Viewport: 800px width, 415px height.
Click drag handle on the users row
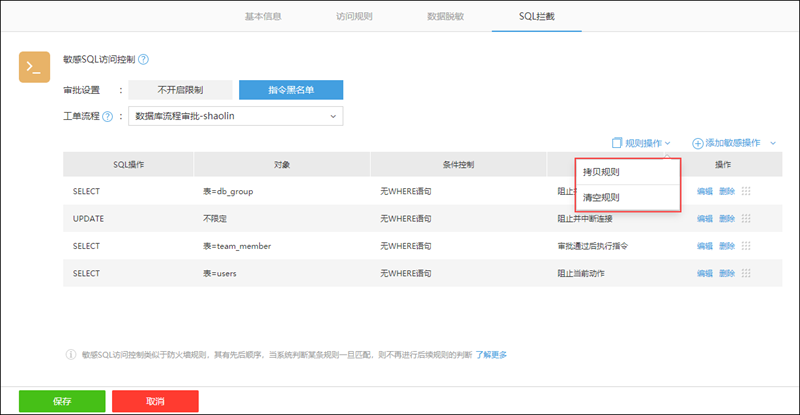click(x=746, y=273)
